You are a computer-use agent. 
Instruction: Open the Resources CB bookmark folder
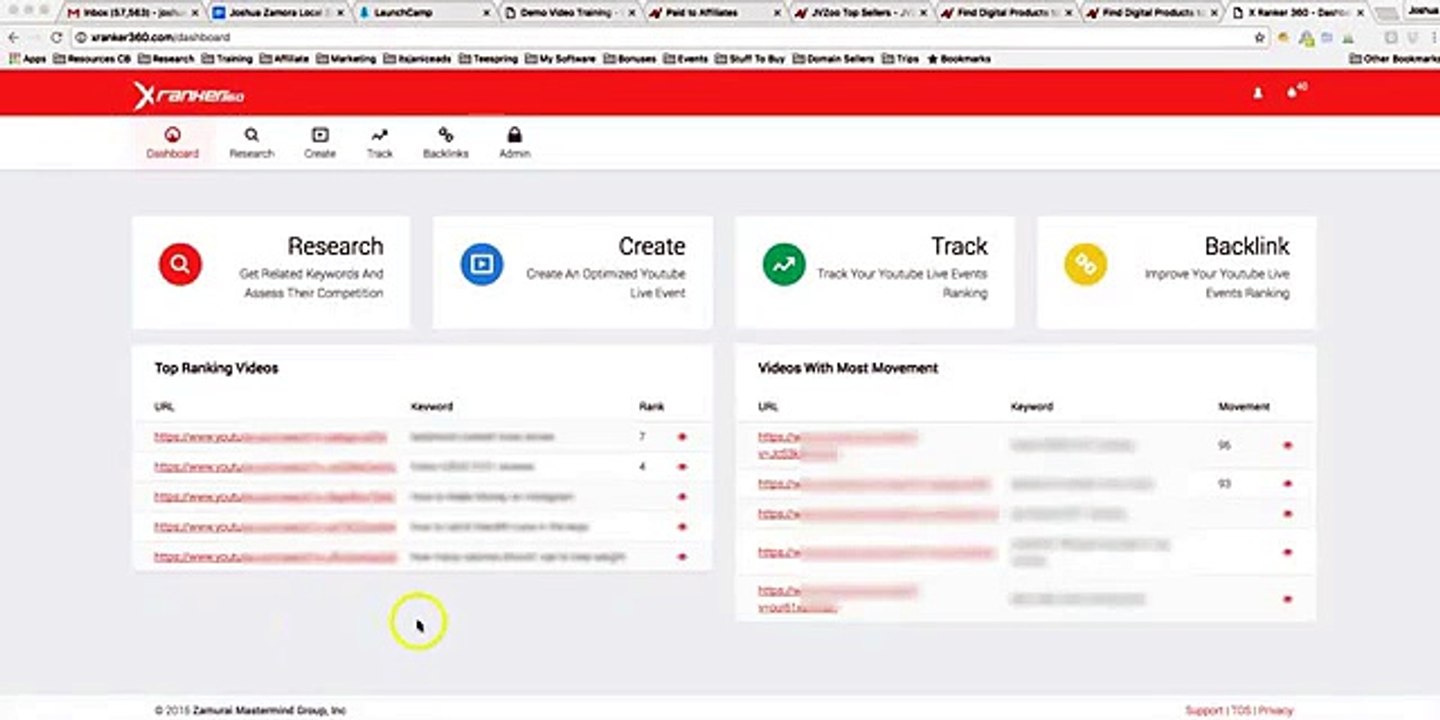(92, 59)
